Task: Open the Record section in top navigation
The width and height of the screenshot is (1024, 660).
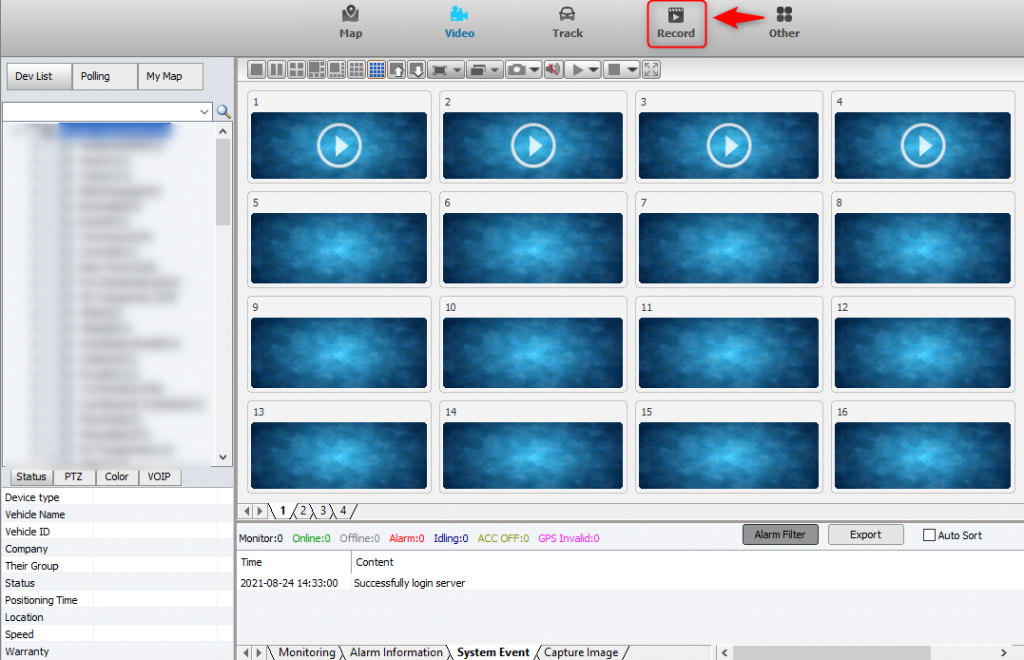Action: pyautogui.click(x=676, y=23)
